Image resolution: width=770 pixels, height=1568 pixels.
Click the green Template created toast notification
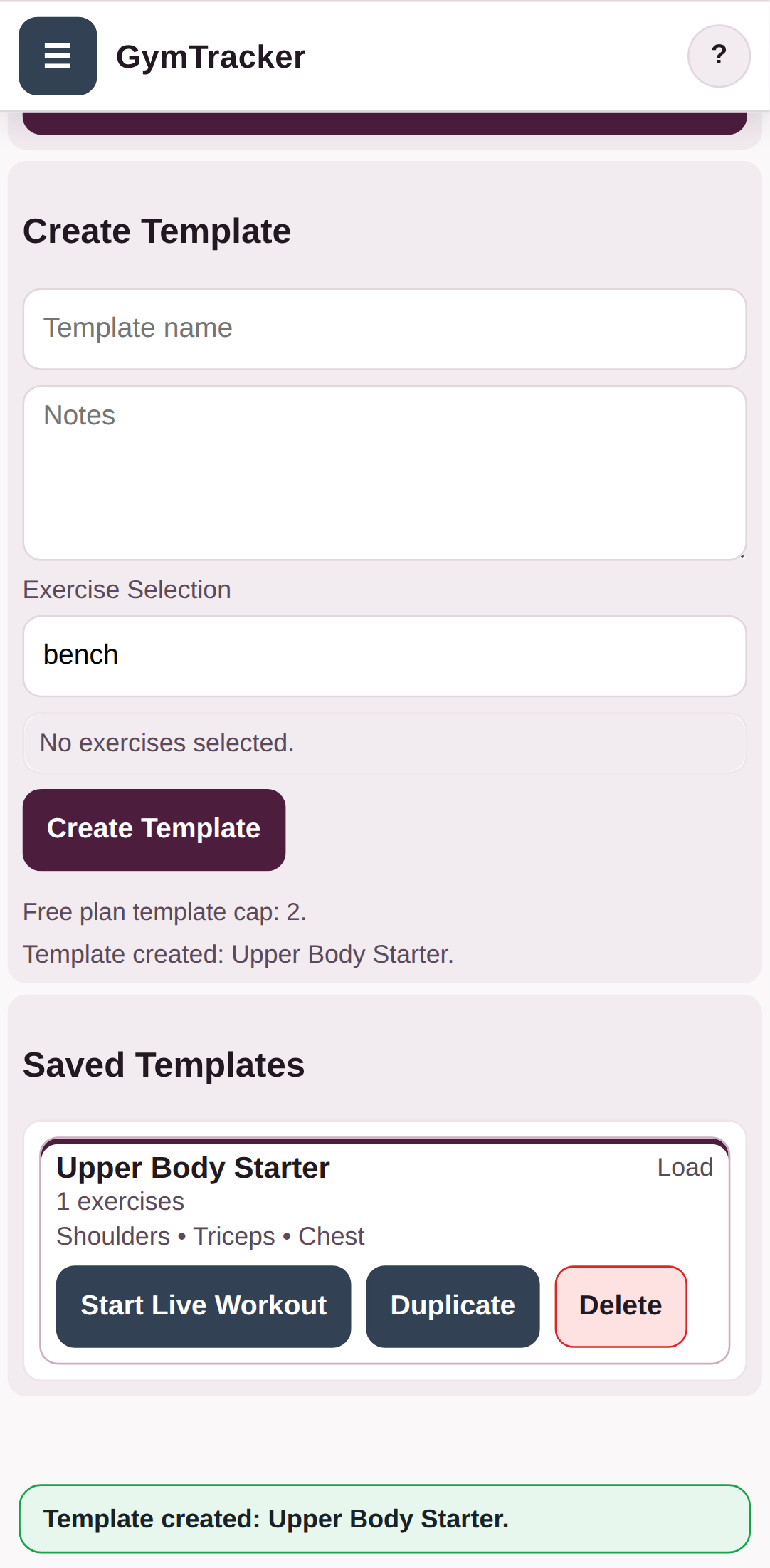pyautogui.click(x=384, y=1519)
